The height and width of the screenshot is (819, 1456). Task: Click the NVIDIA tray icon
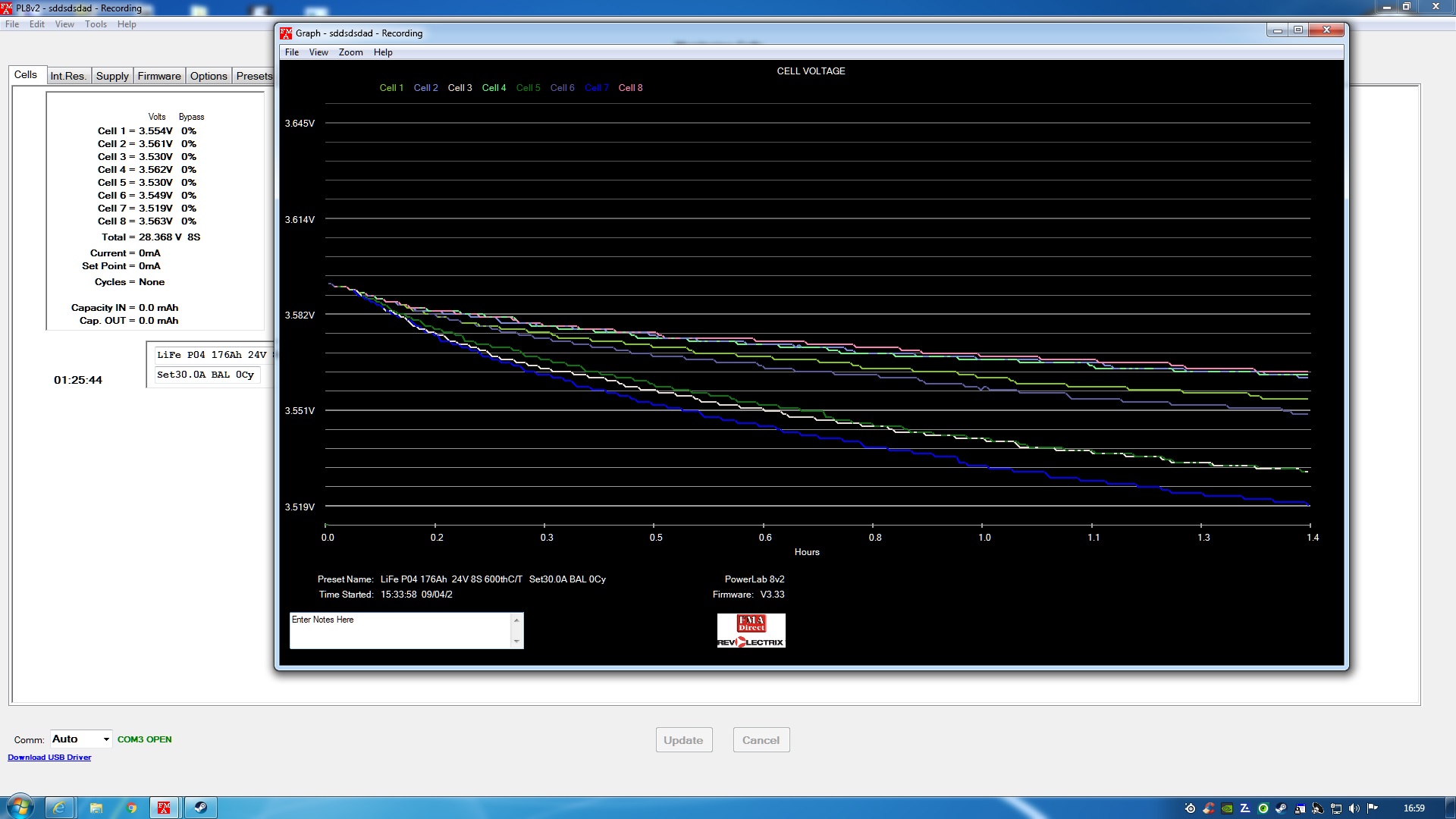[1227, 808]
